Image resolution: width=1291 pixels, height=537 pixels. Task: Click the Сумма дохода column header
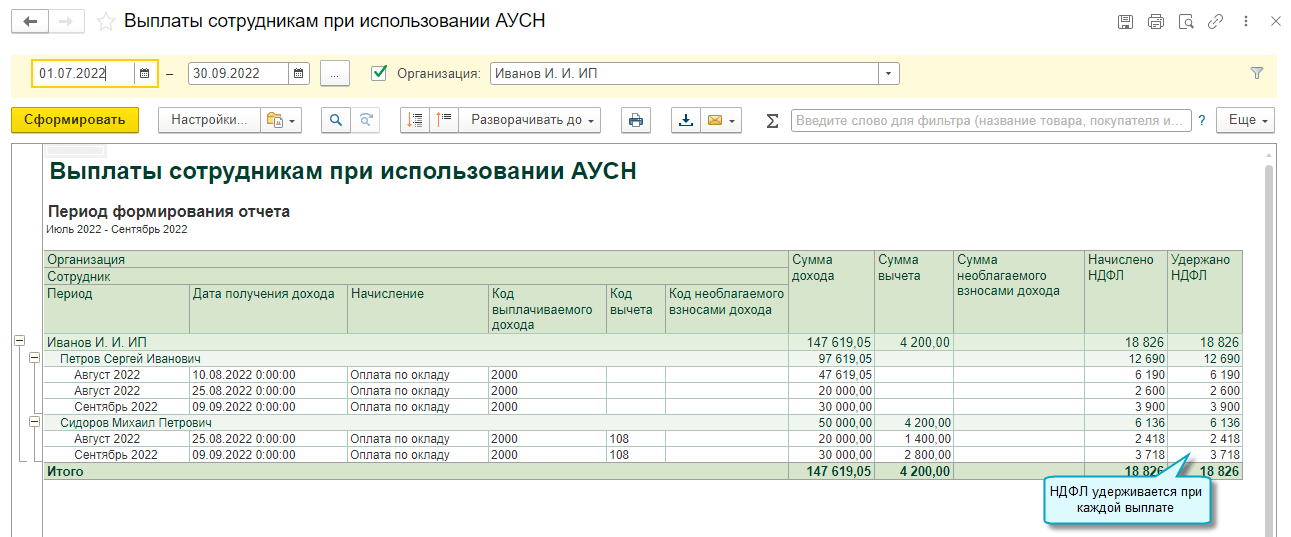click(x=831, y=292)
